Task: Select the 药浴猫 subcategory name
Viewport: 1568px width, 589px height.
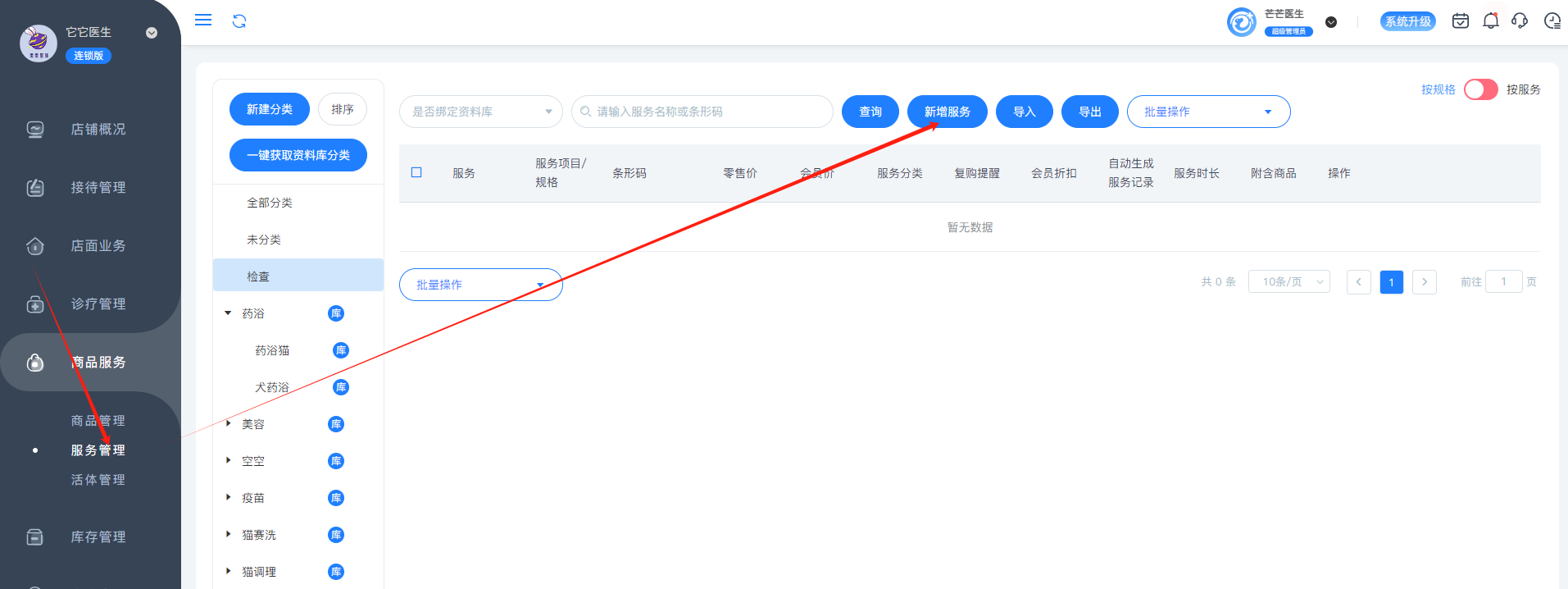Action: coord(272,350)
